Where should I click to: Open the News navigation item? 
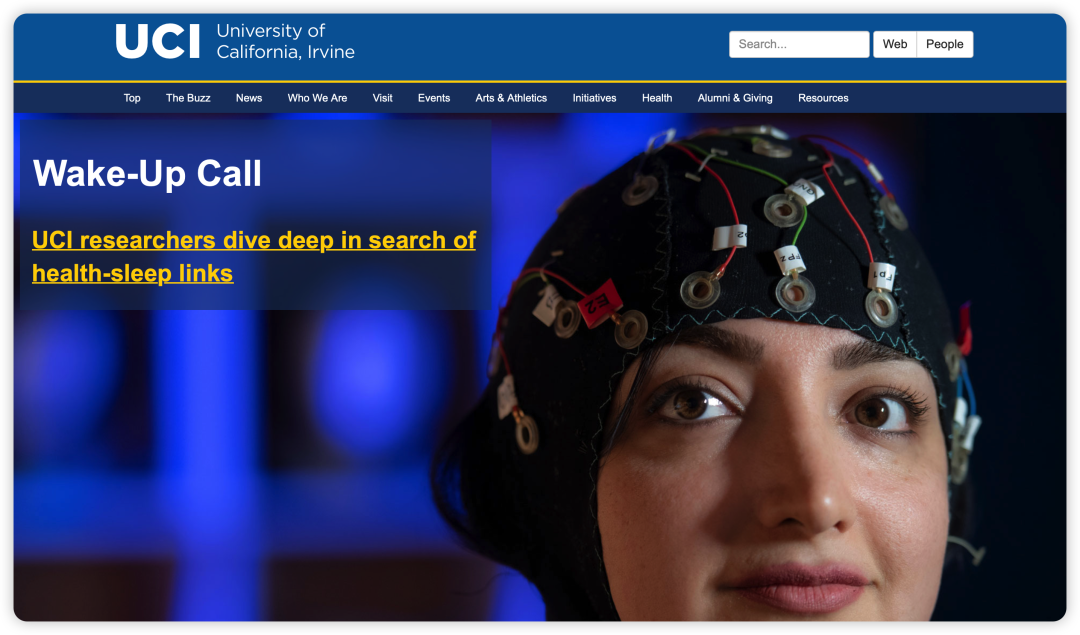tap(249, 98)
